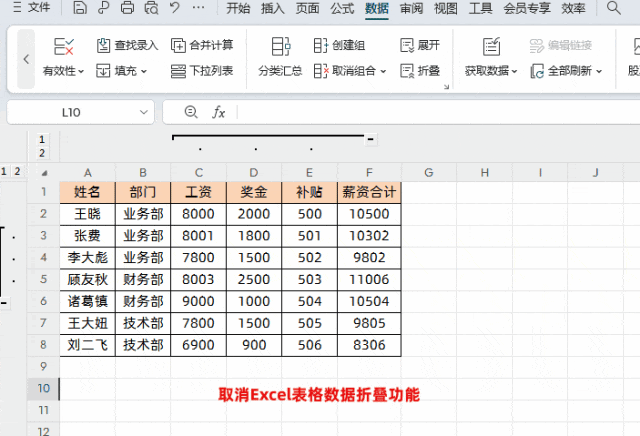Collapse column group with minus button
Screen dimensions: 640x436
(x=371, y=139)
